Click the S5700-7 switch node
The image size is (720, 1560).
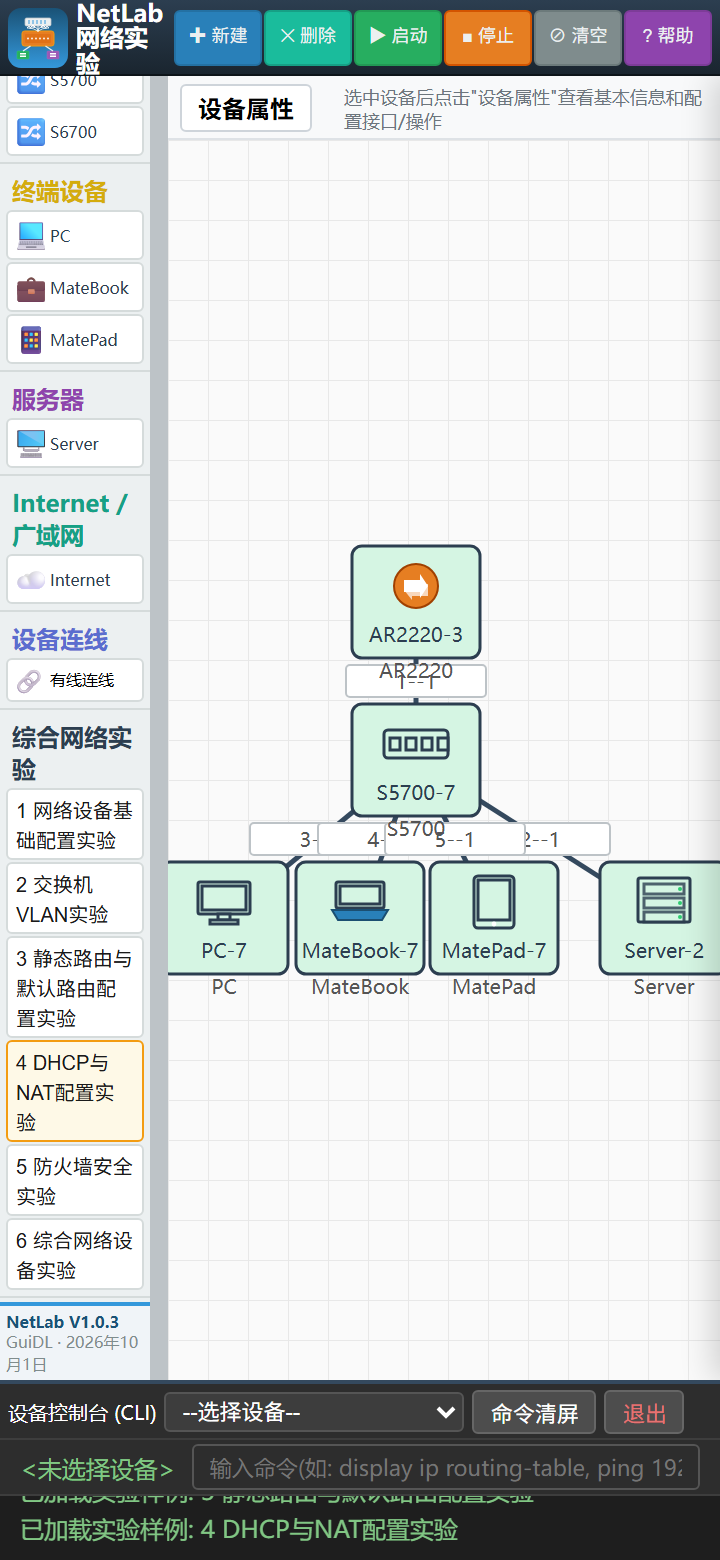point(416,760)
